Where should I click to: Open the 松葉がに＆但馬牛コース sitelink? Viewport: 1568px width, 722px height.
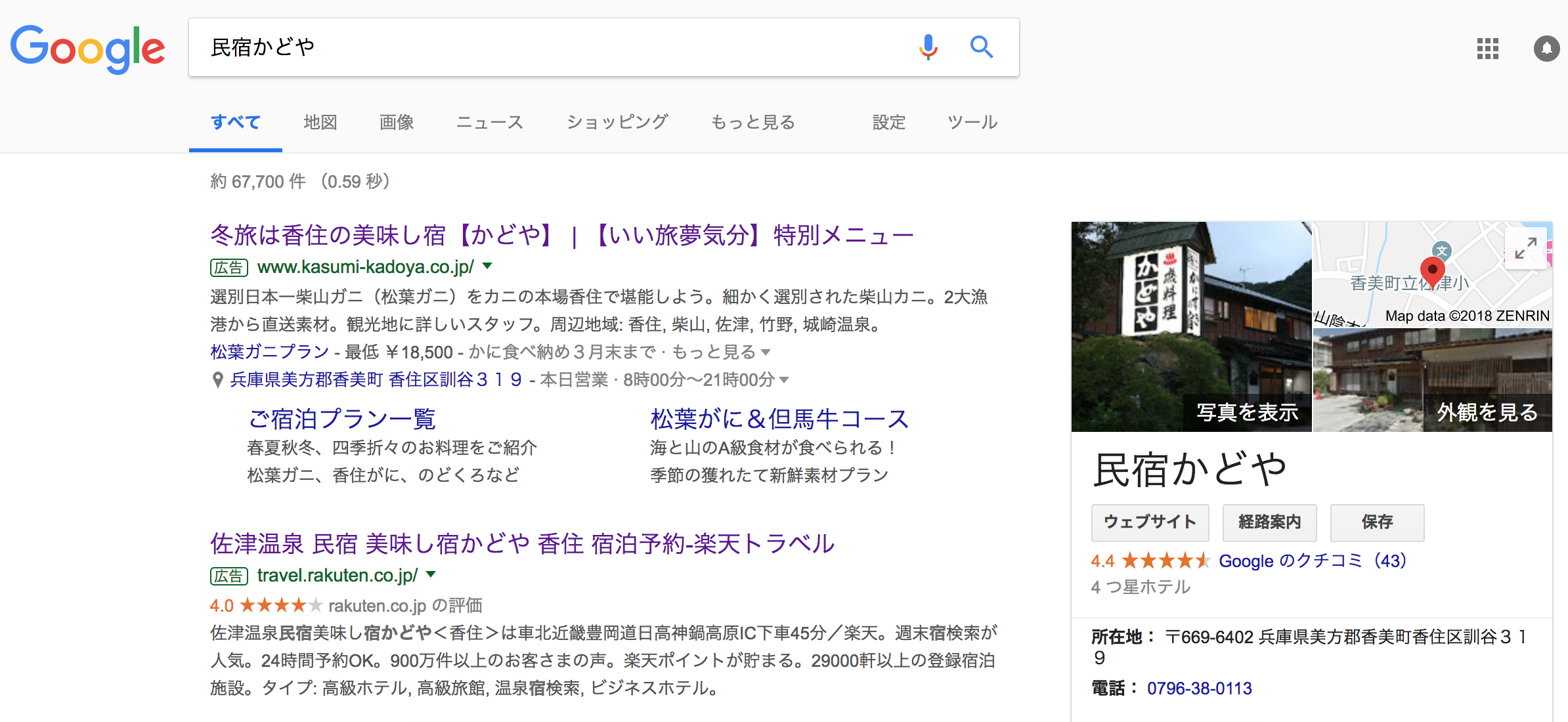click(x=779, y=419)
